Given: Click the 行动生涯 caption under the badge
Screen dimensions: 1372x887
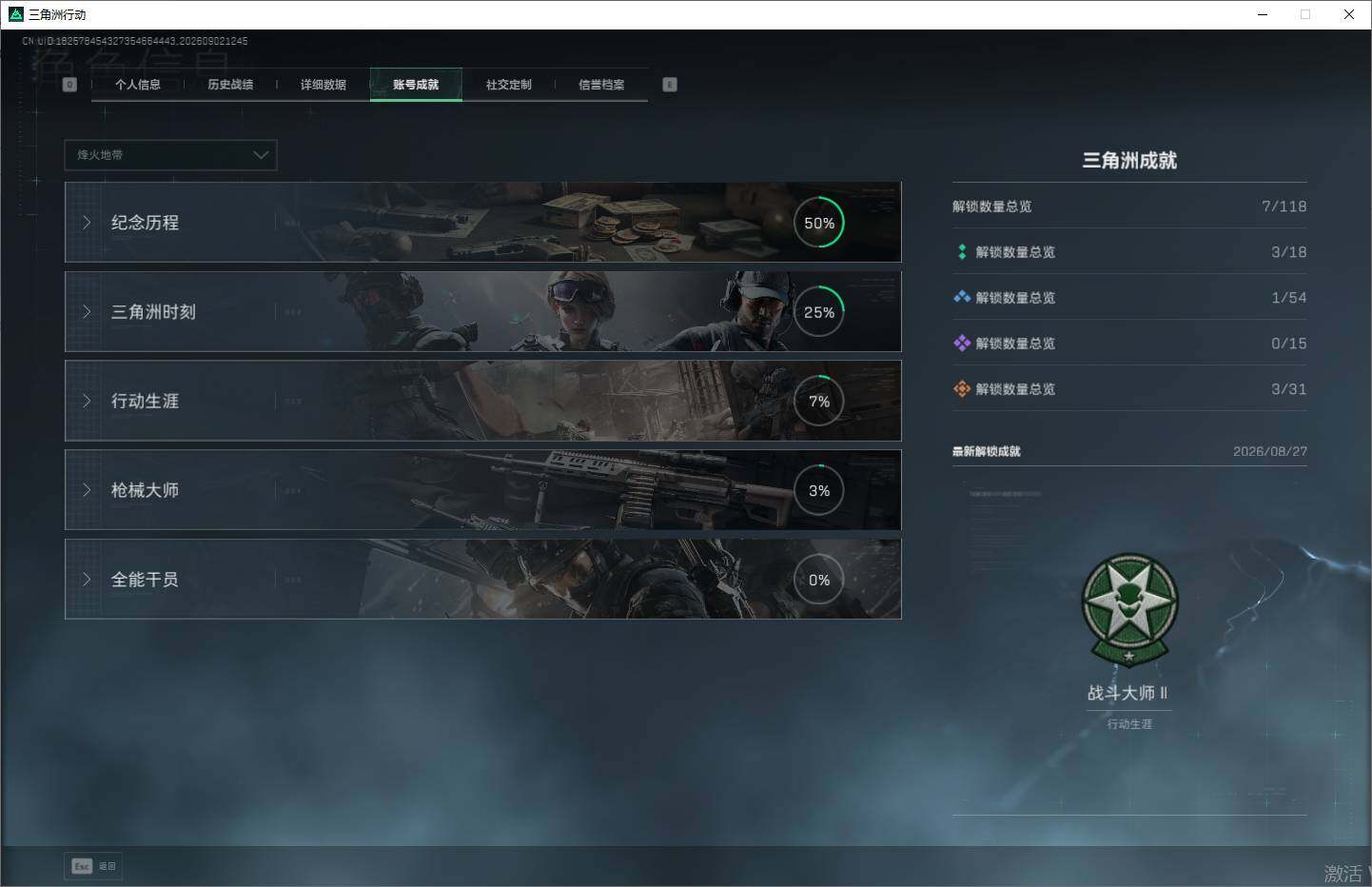Looking at the screenshot, I should point(1129,724).
